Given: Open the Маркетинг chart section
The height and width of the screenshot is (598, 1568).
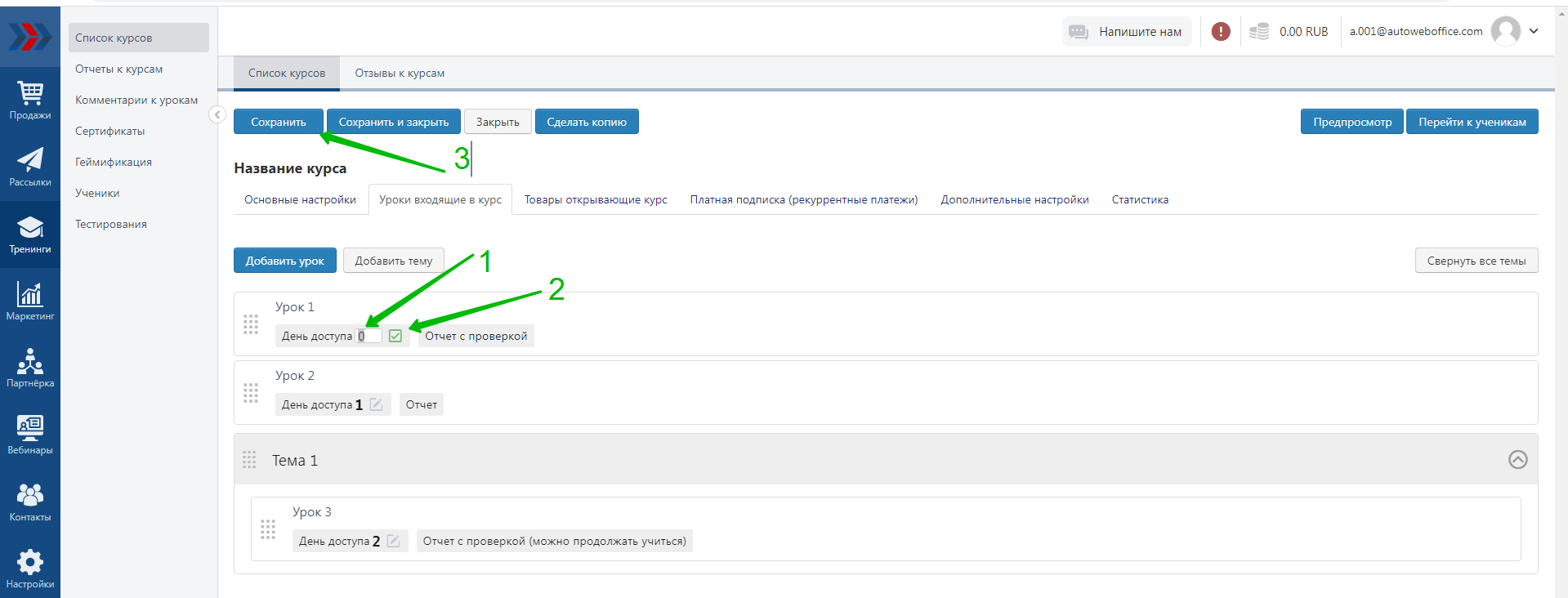Looking at the screenshot, I should 30,301.
